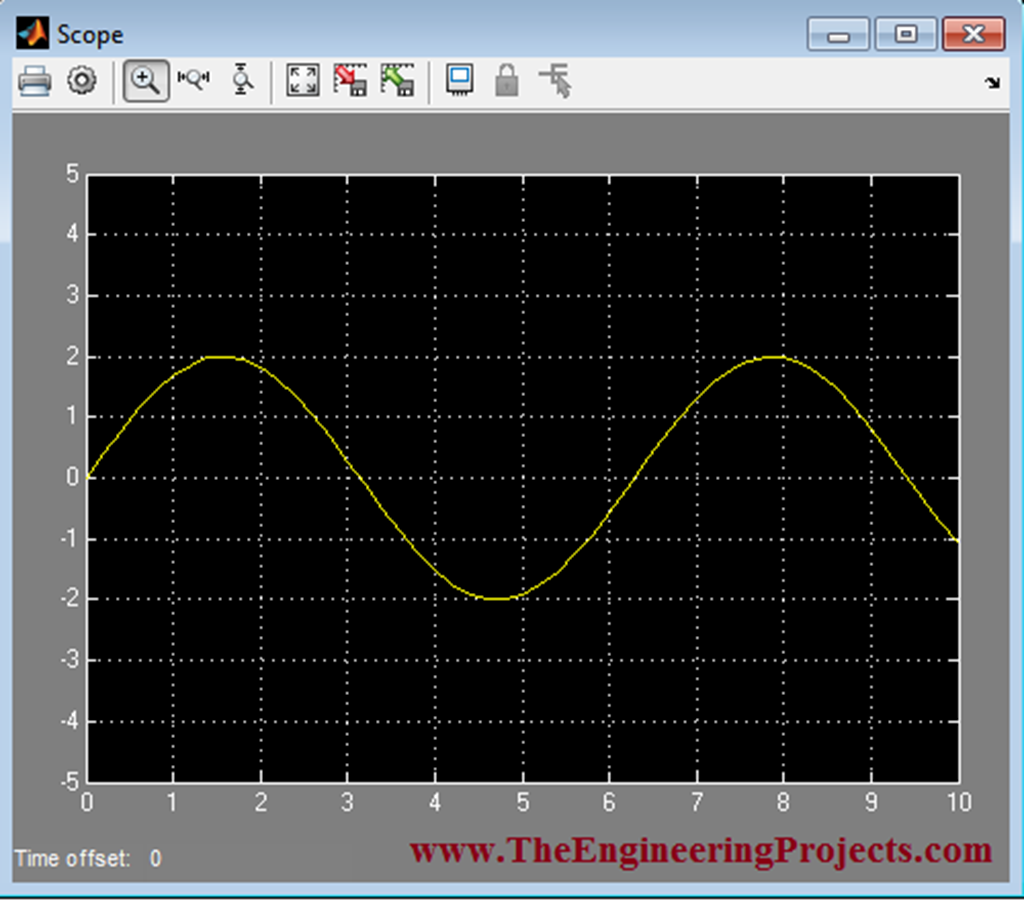The height and width of the screenshot is (901, 1024).
Task: Print the scope plot
Action: [x=35, y=80]
